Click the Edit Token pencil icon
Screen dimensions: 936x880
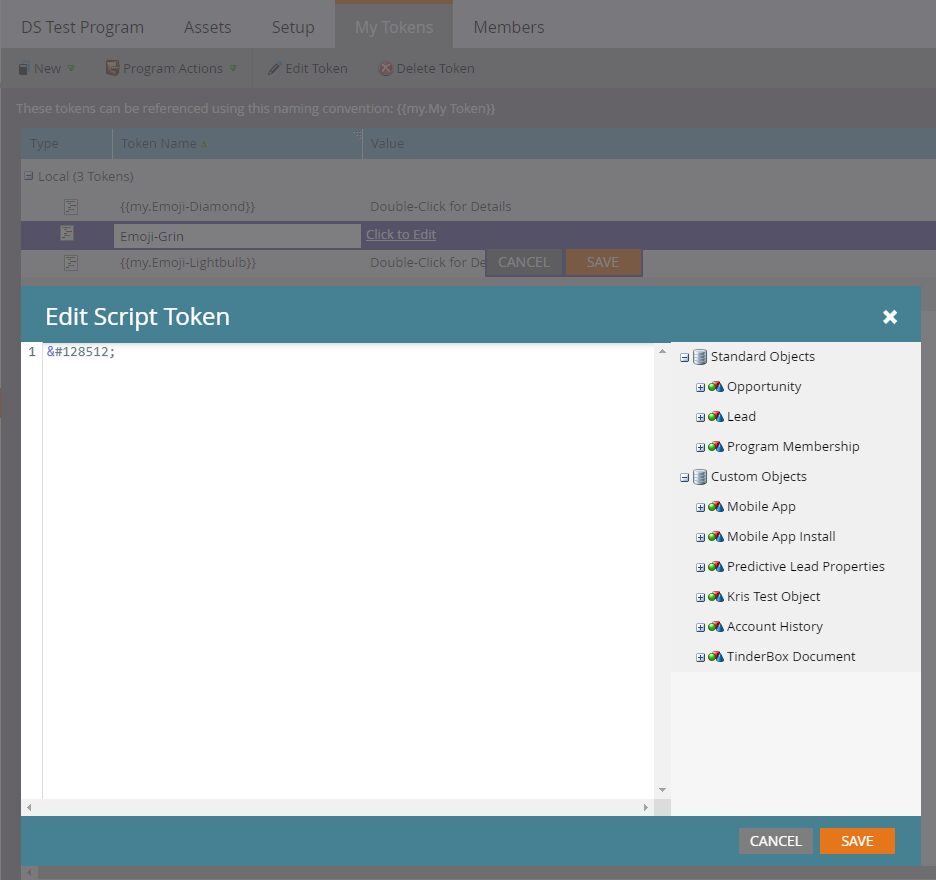pyautogui.click(x=274, y=69)
